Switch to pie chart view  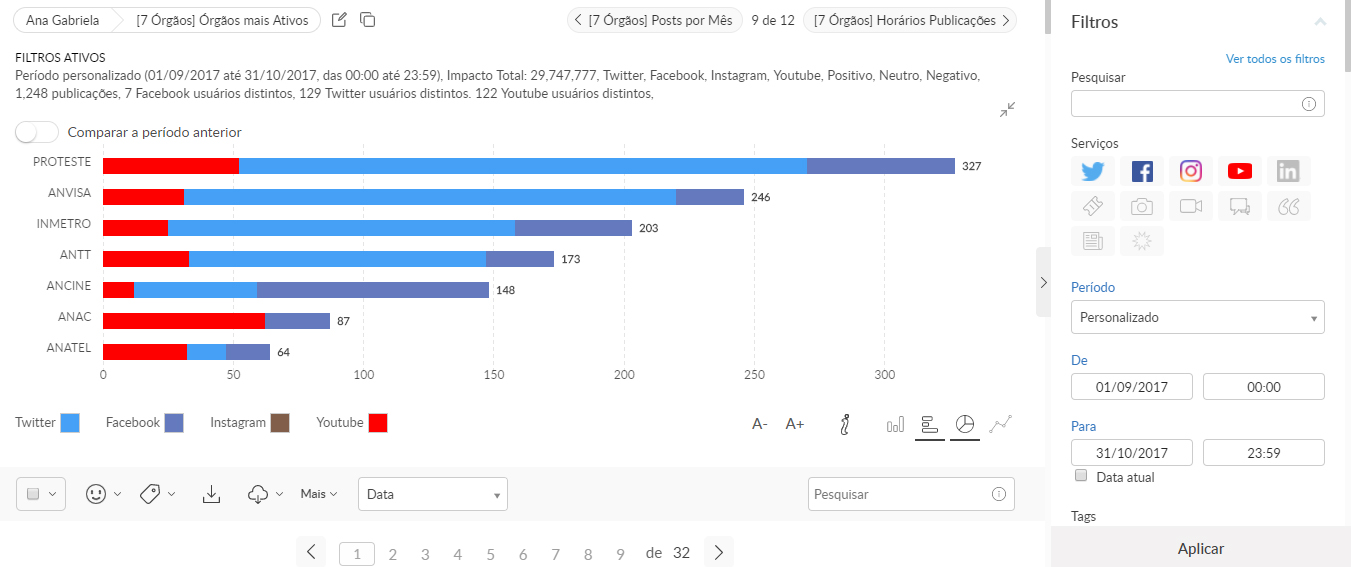click(964, 424)
